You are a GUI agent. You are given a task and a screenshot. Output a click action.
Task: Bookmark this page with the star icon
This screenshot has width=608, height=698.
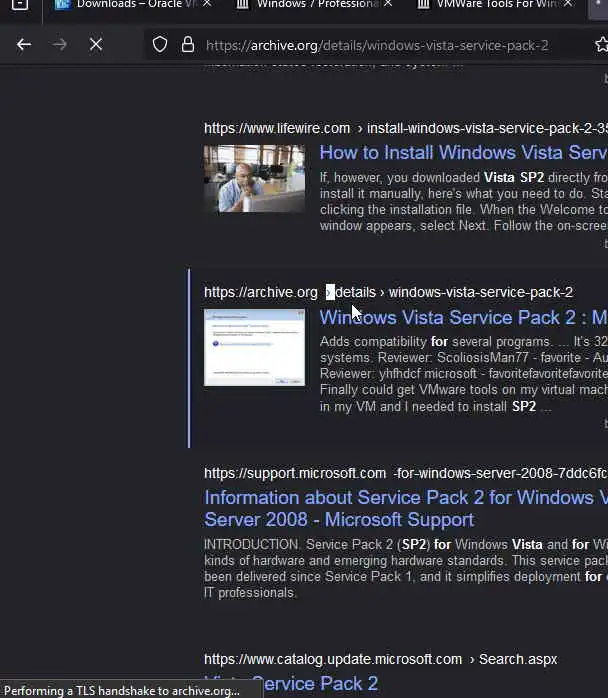[601, 45]
